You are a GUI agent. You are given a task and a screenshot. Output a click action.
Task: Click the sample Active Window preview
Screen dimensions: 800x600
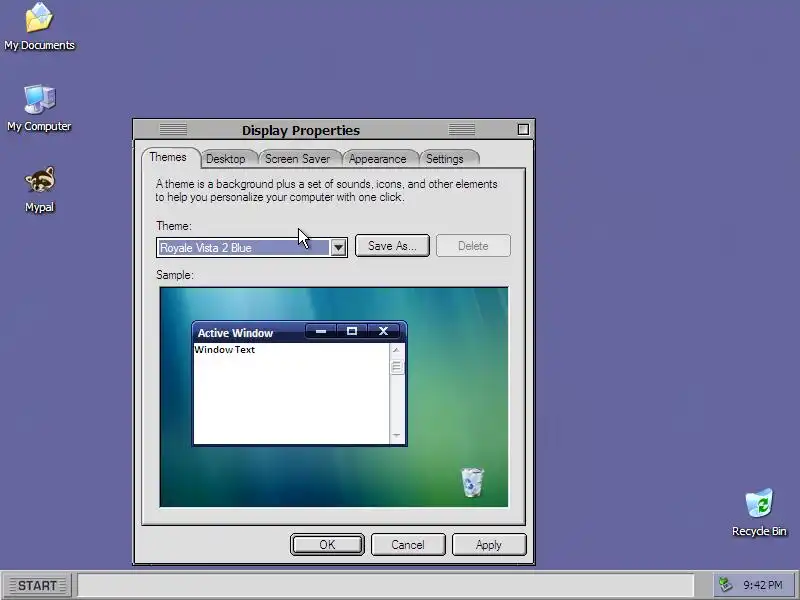click(x=299, y=384)
